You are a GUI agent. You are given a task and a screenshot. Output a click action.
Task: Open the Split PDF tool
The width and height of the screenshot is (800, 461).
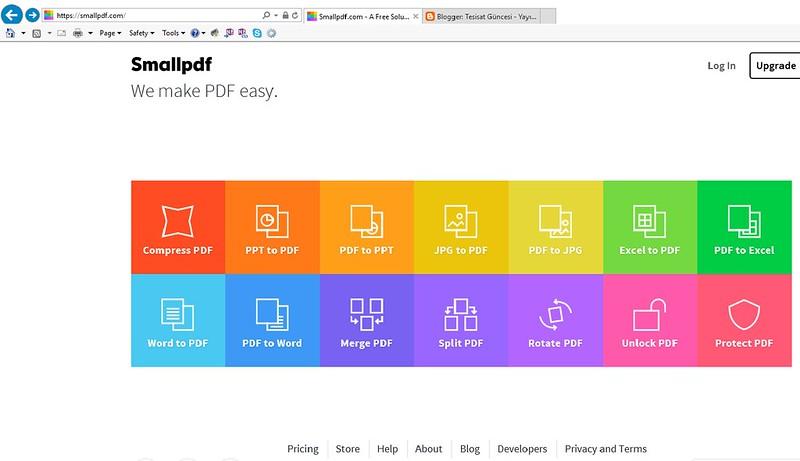click(461, 320)
